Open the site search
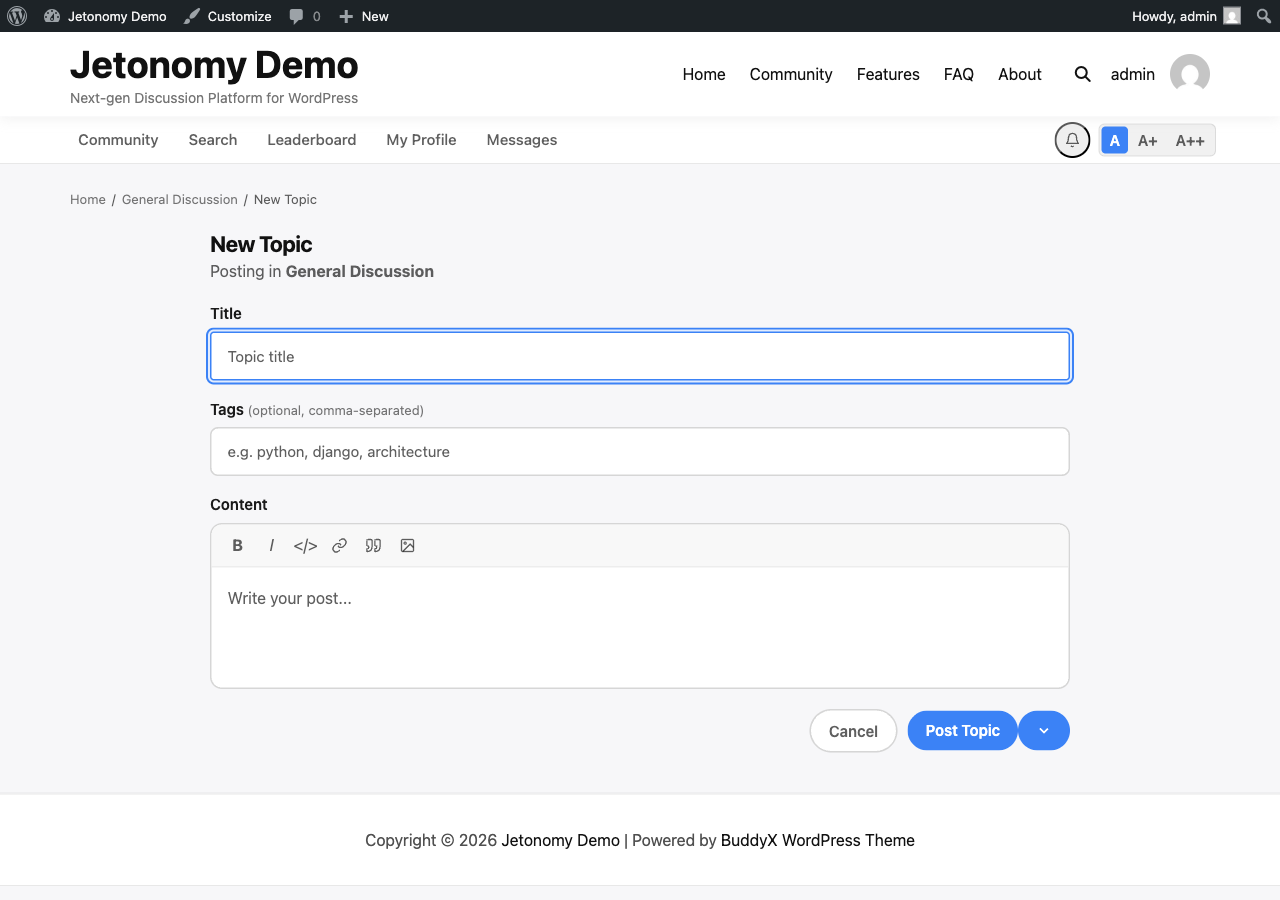The height and width of the screenshot is (900, 1280). tap(1082, 74)
